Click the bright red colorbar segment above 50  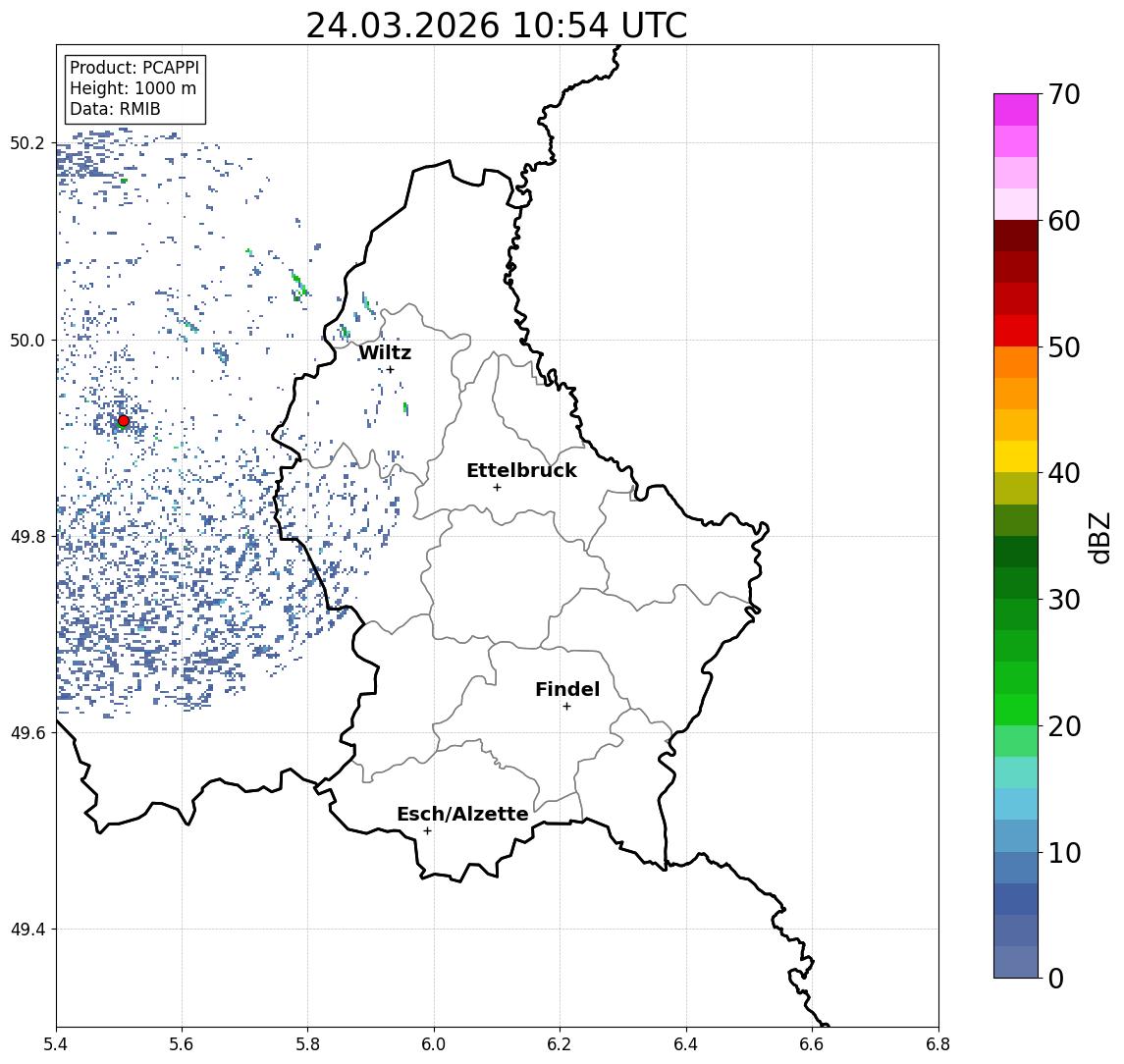click(1016, 331)
